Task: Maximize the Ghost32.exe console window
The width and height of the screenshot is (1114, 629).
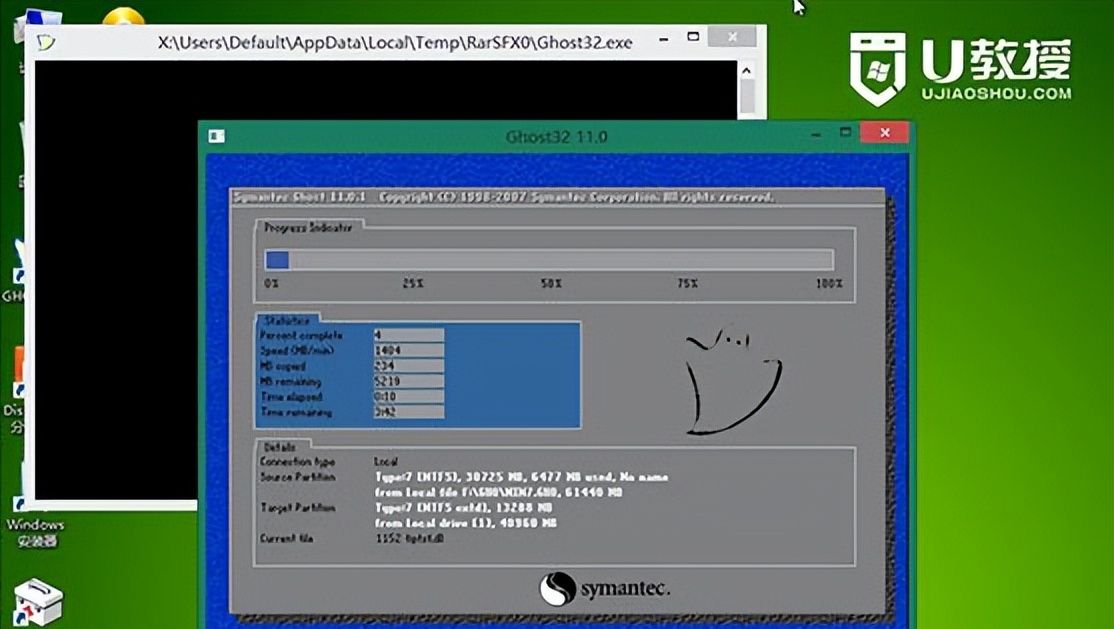Action: click(693, 36)
